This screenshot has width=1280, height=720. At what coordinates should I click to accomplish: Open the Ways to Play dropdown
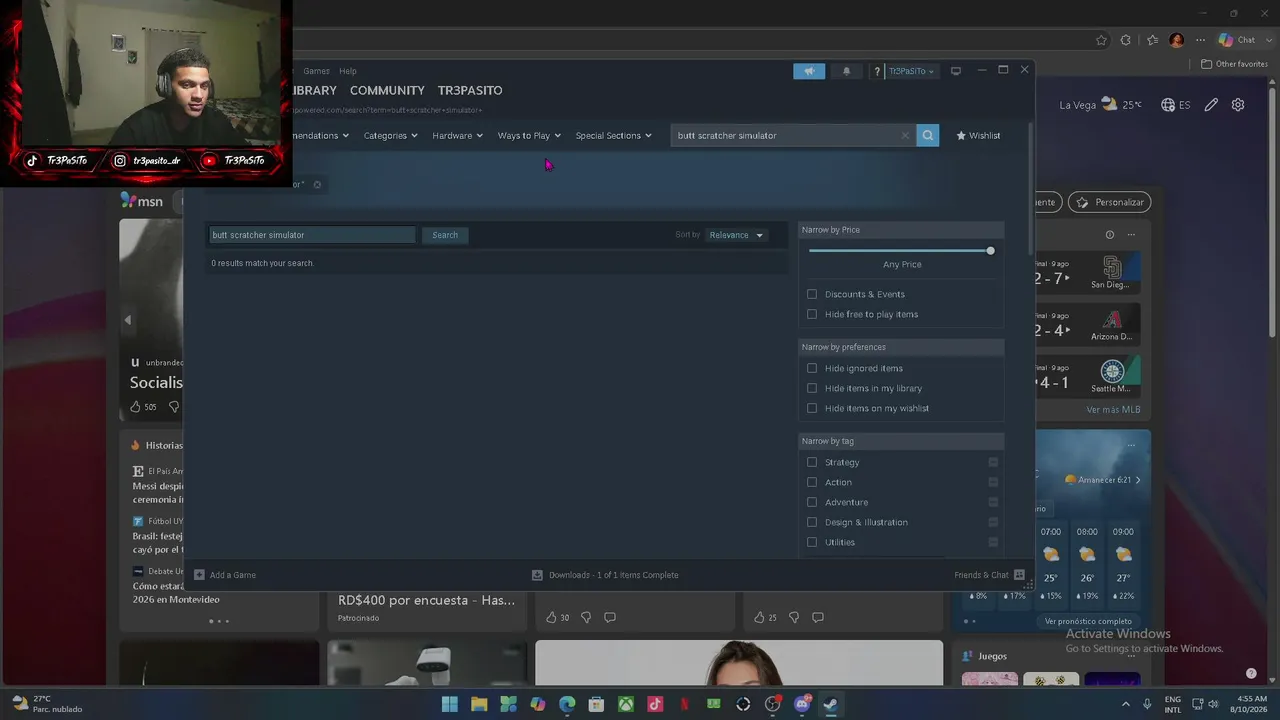[529, 135]
